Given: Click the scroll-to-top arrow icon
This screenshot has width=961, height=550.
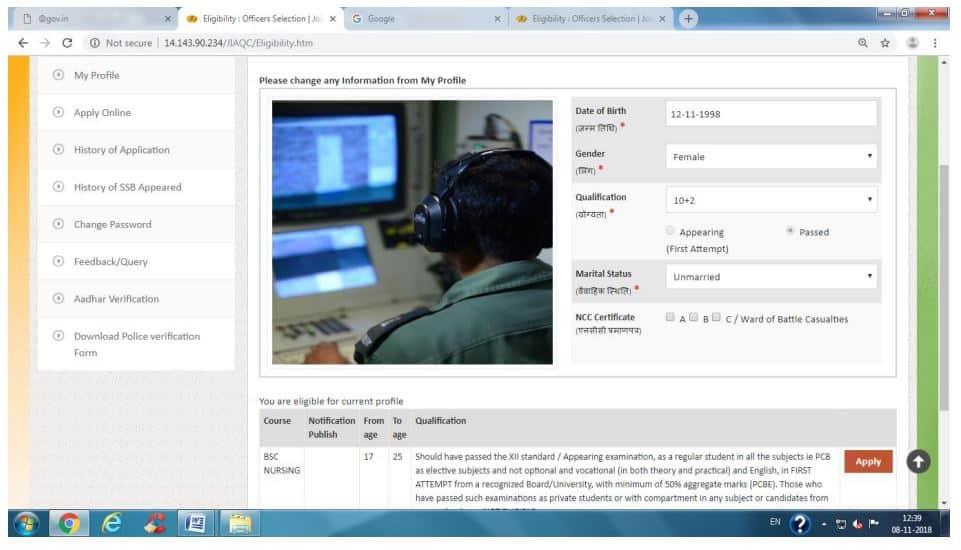Looking at the screenshot, I should tap(918, 461).
